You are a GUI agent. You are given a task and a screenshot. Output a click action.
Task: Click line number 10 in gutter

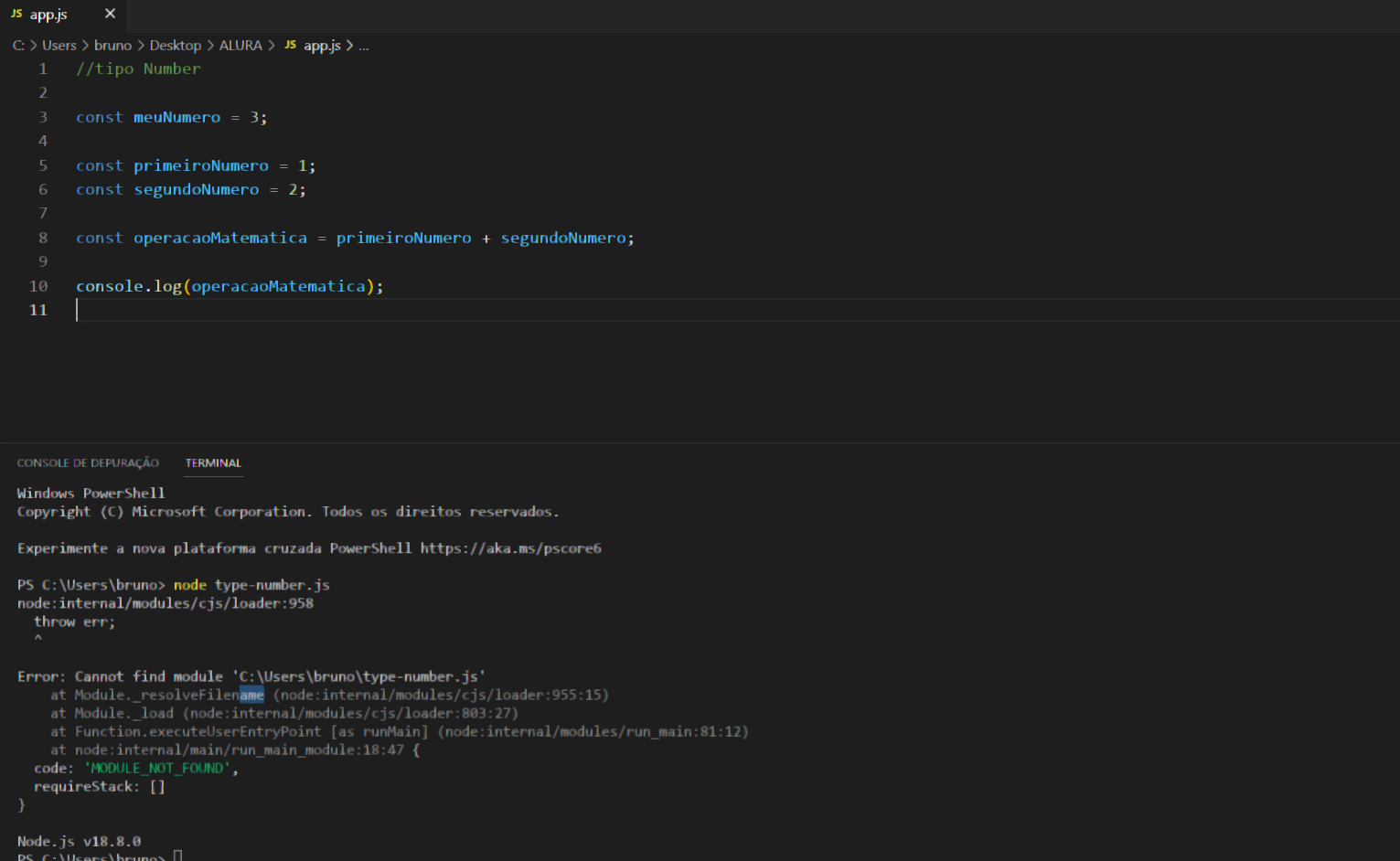coord(38,286)
